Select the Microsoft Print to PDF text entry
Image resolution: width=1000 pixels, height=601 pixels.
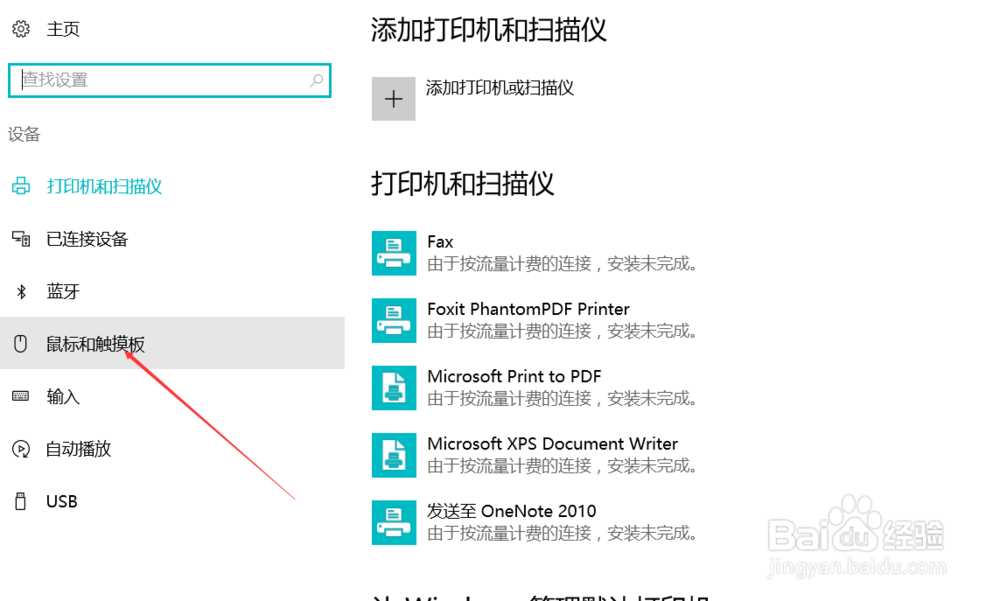(x=514, y=376)
